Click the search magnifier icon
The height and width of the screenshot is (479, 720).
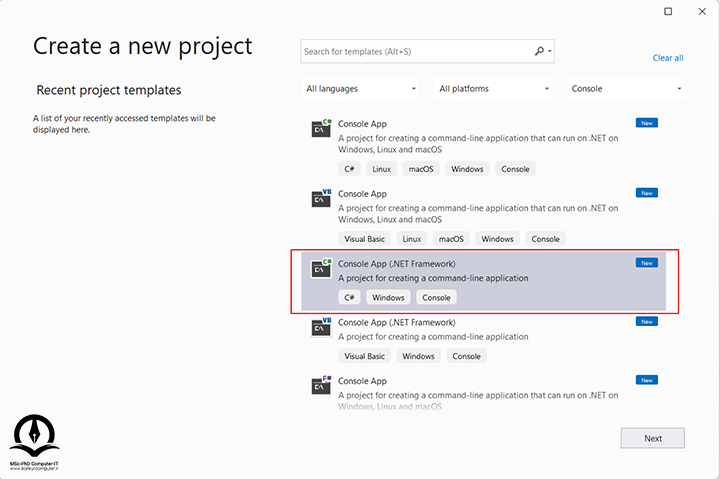pyautogui.click(x=540, y=51)
